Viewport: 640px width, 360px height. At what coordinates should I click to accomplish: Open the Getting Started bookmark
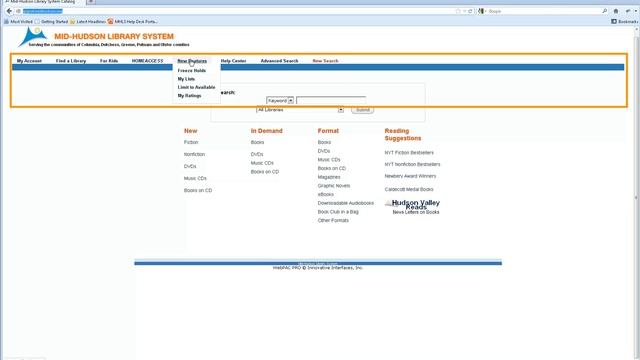51,21
